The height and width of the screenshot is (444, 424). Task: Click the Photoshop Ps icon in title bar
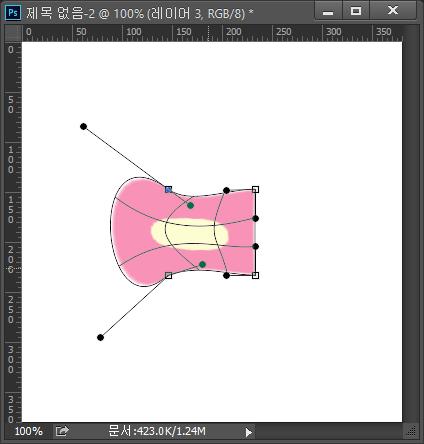tap(13, 13)
